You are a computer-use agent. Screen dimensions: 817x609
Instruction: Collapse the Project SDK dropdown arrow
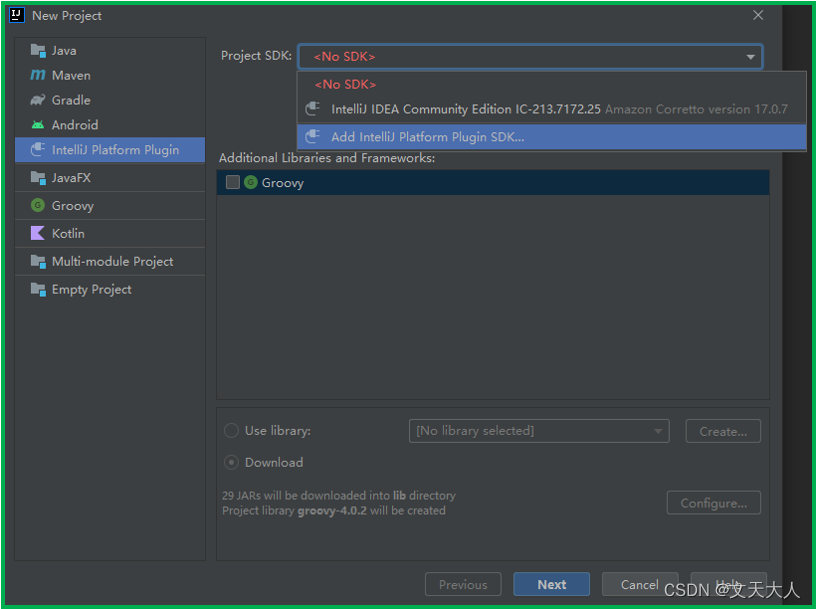click(x=750, y=56)
